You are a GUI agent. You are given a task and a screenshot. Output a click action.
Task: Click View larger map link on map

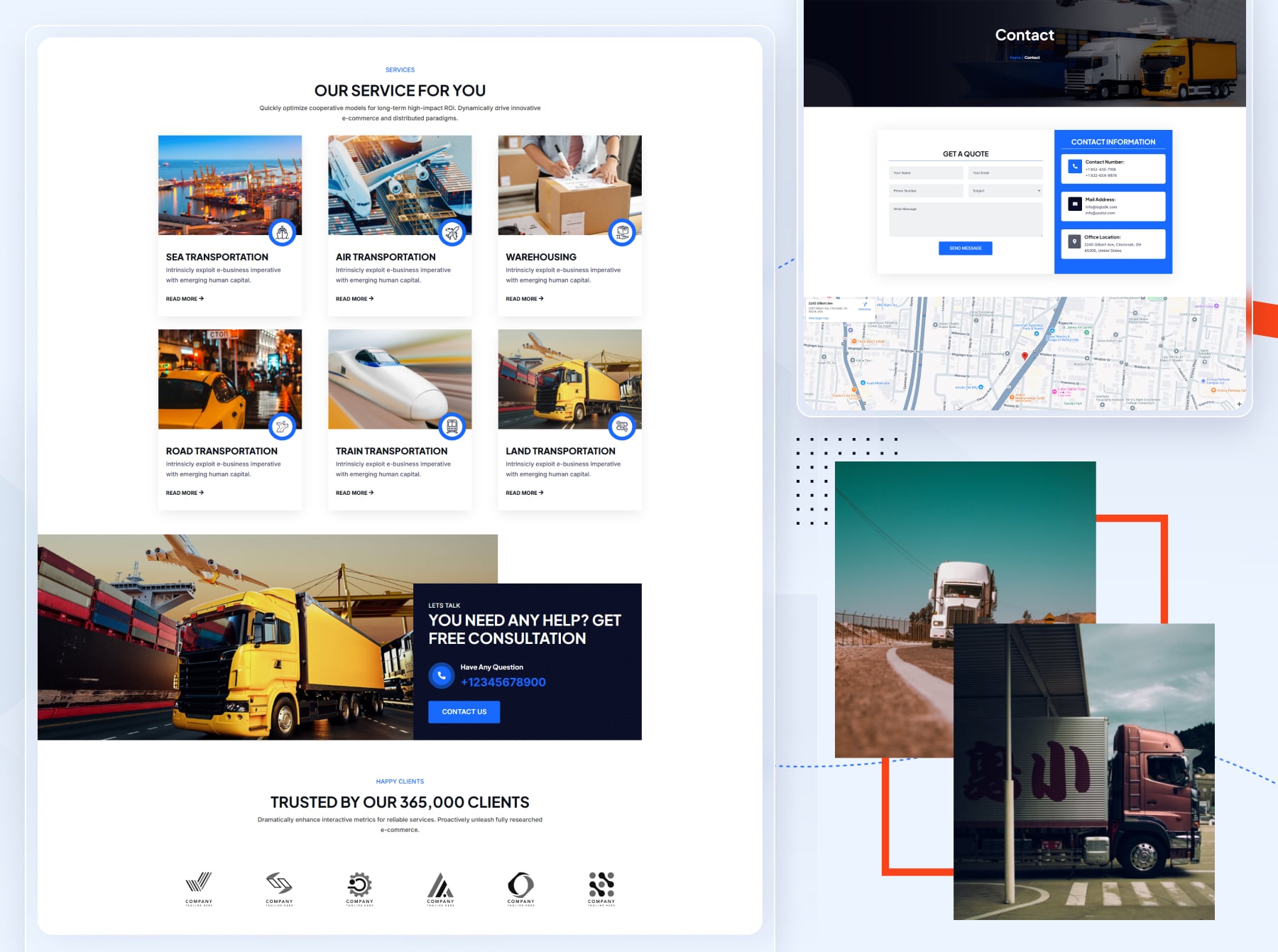point(819,318)
